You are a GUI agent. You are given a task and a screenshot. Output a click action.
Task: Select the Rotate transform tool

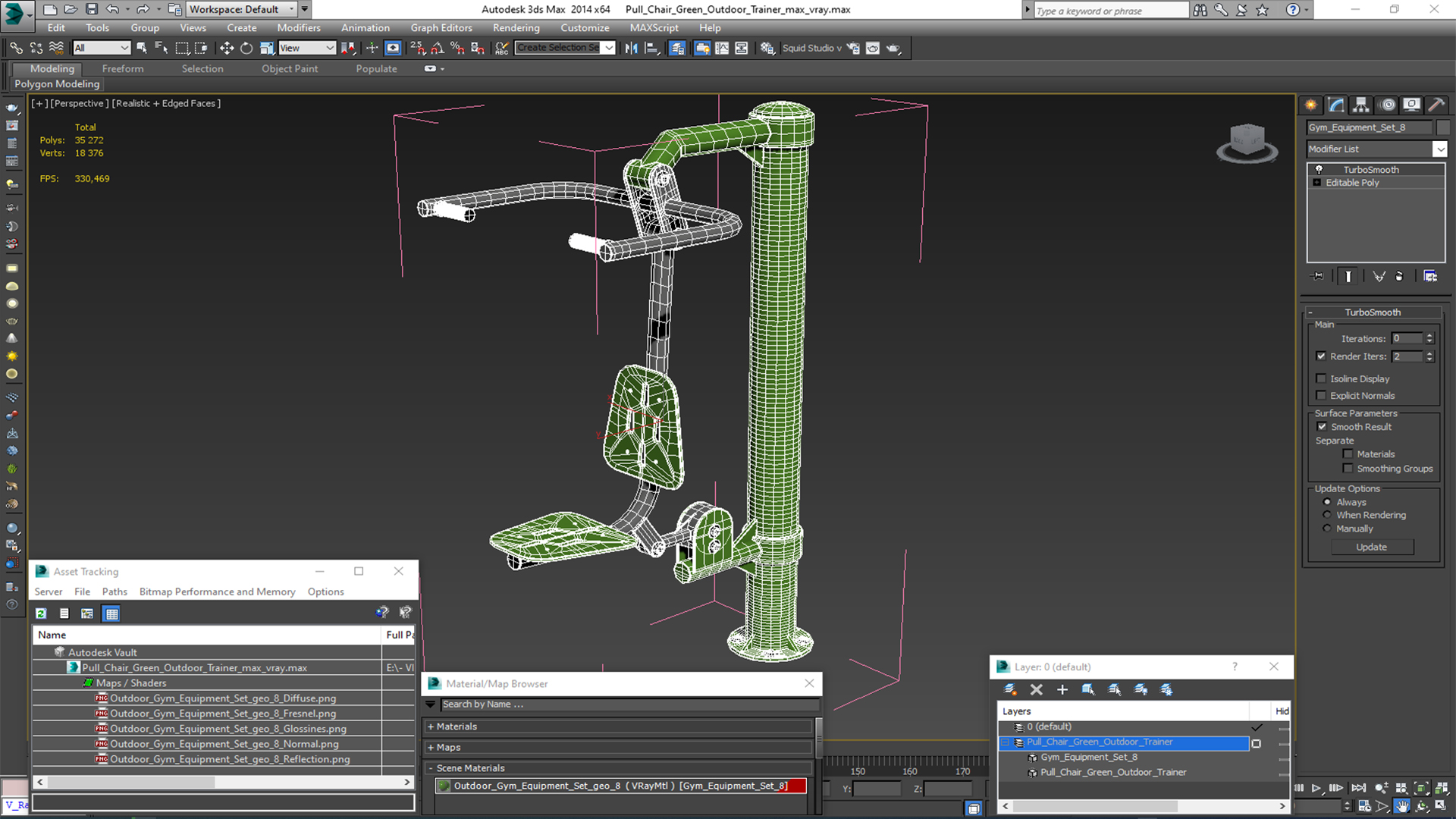point(246,48)
